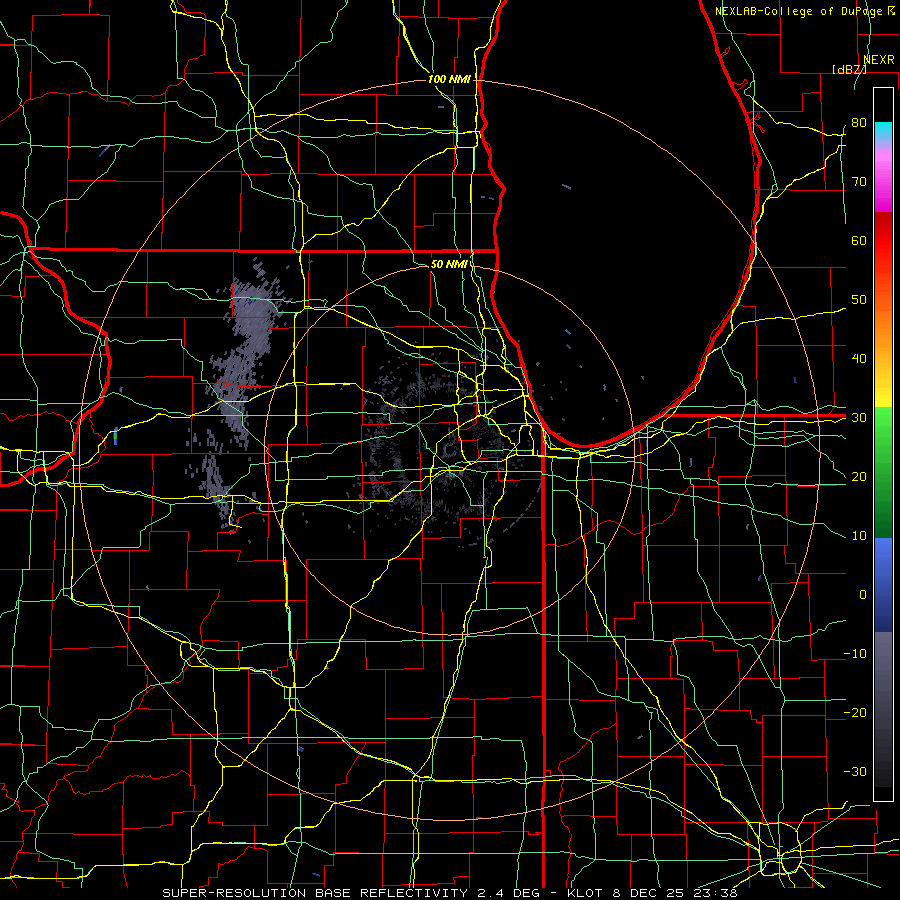Click "SUPER-RESOLUTION BASE REFLECTIVITY" in the bottom caption
The image size is (900, 900).
tap(315, 893)
